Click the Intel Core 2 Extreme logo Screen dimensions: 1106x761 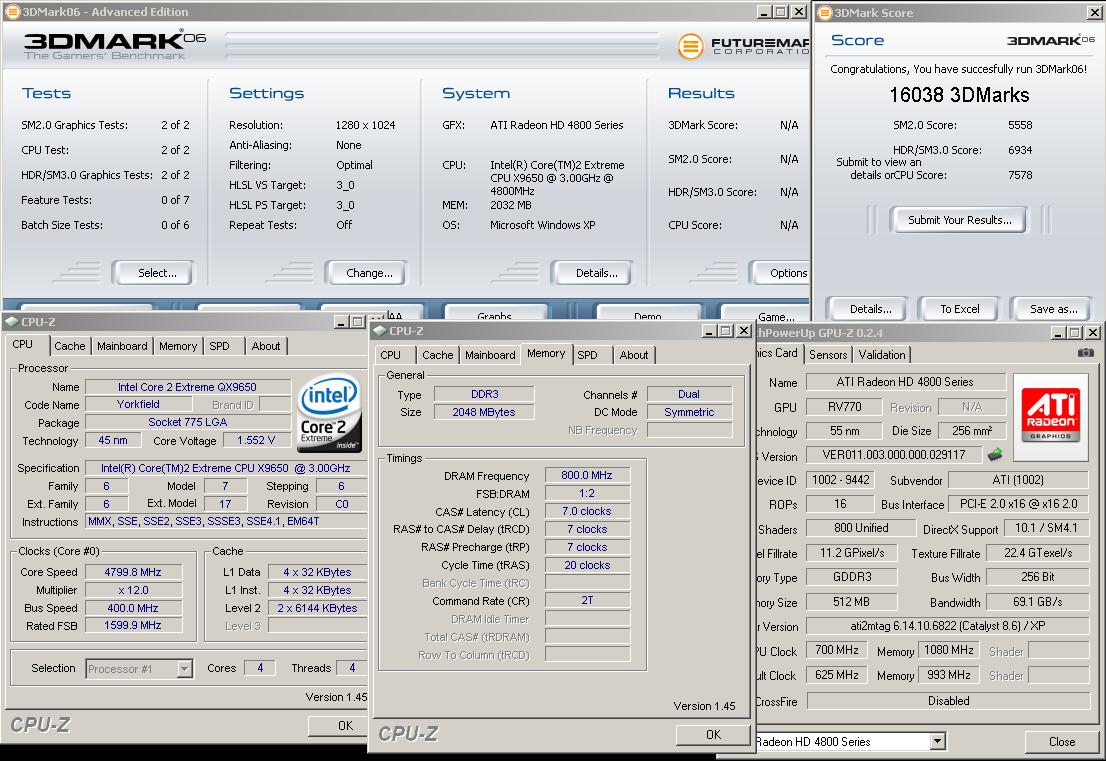[x=329, y=413]
